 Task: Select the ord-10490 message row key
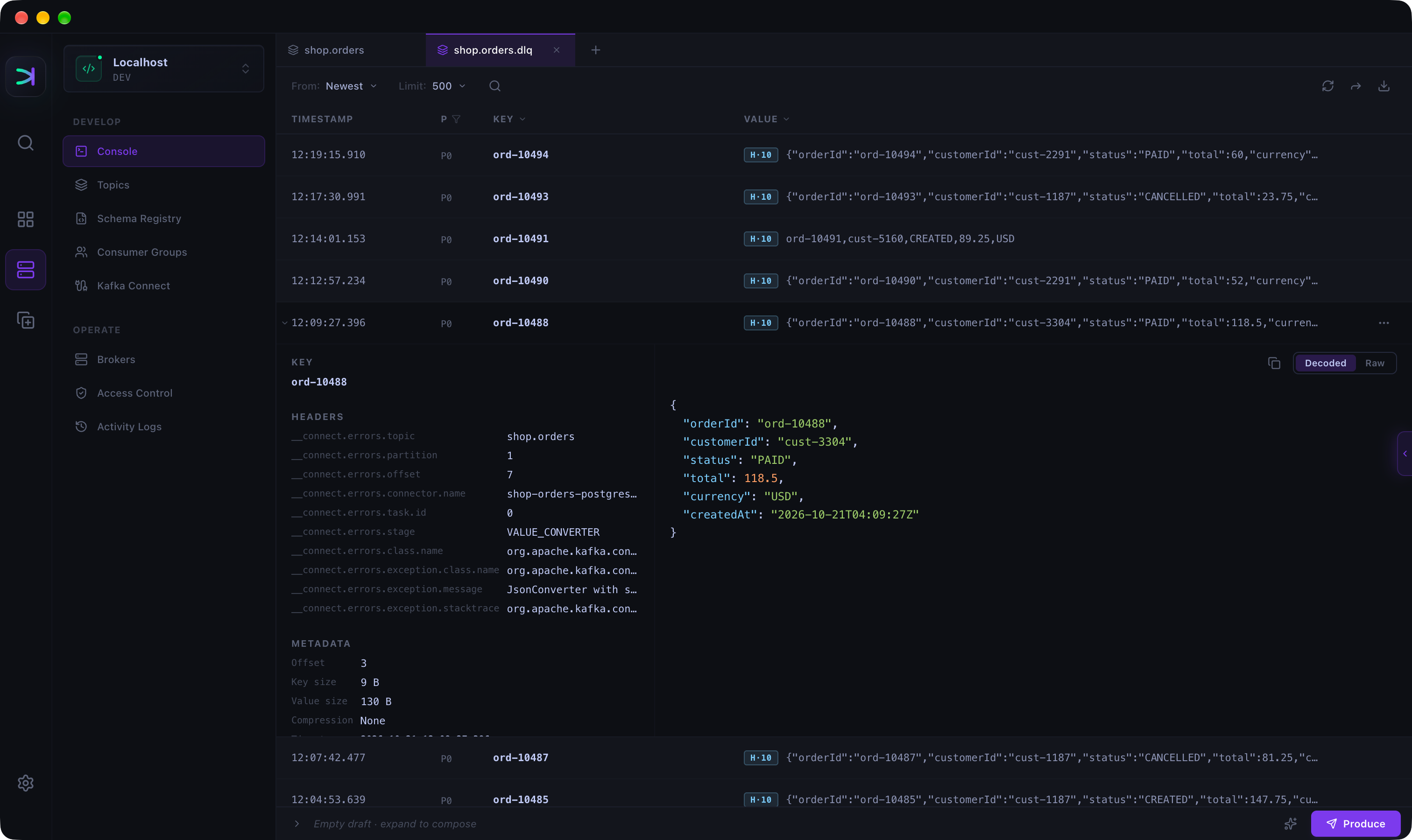click(x=521, y=281)
